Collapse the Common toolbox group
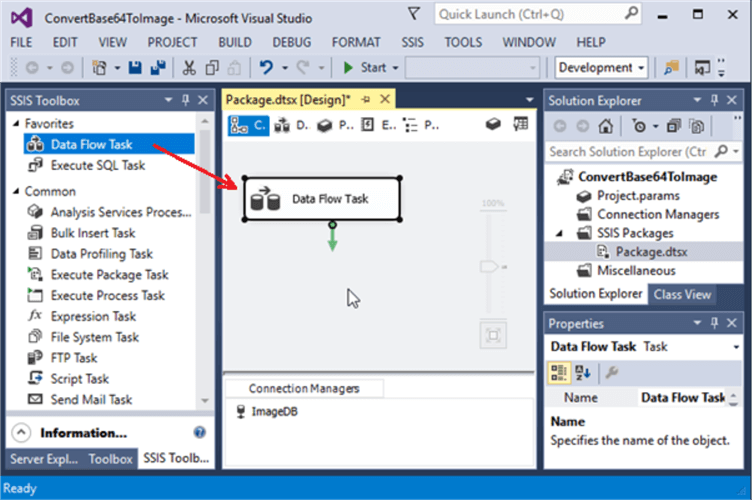 point(16,191)
